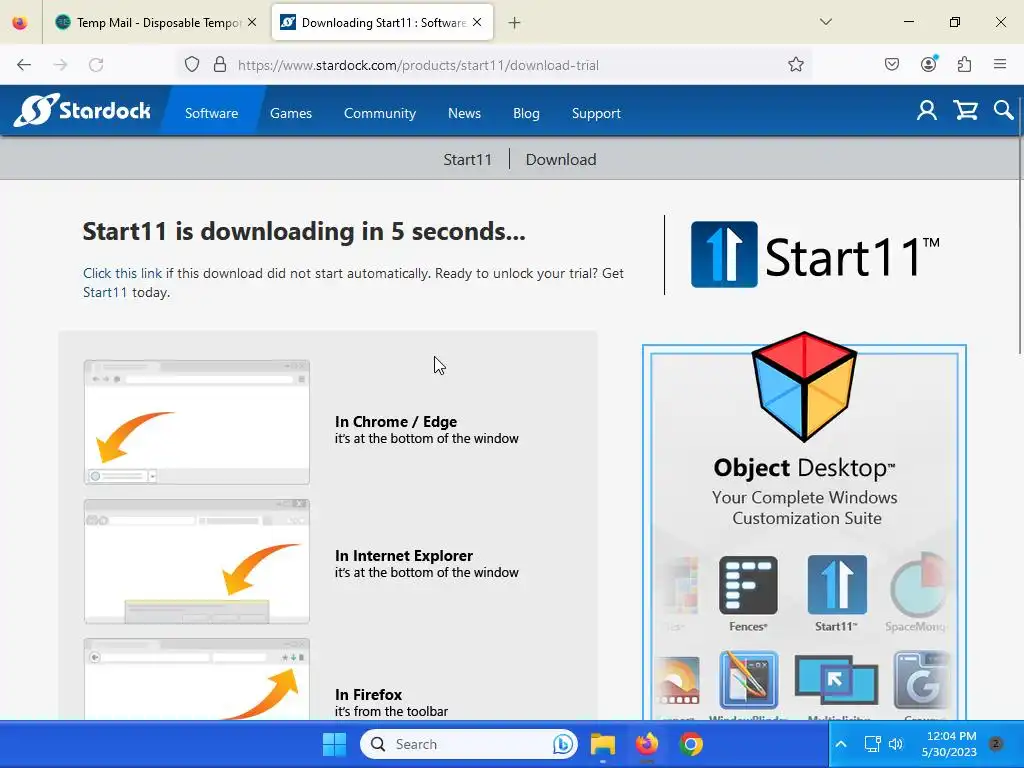Viewport: 1024px width, 768px height.
Task: Open a new browser tab
Action: pyautogui.click(x=515, y=23)
